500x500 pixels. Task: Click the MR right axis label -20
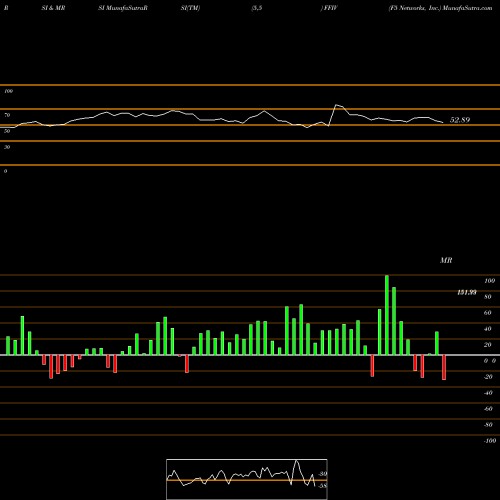488,377
